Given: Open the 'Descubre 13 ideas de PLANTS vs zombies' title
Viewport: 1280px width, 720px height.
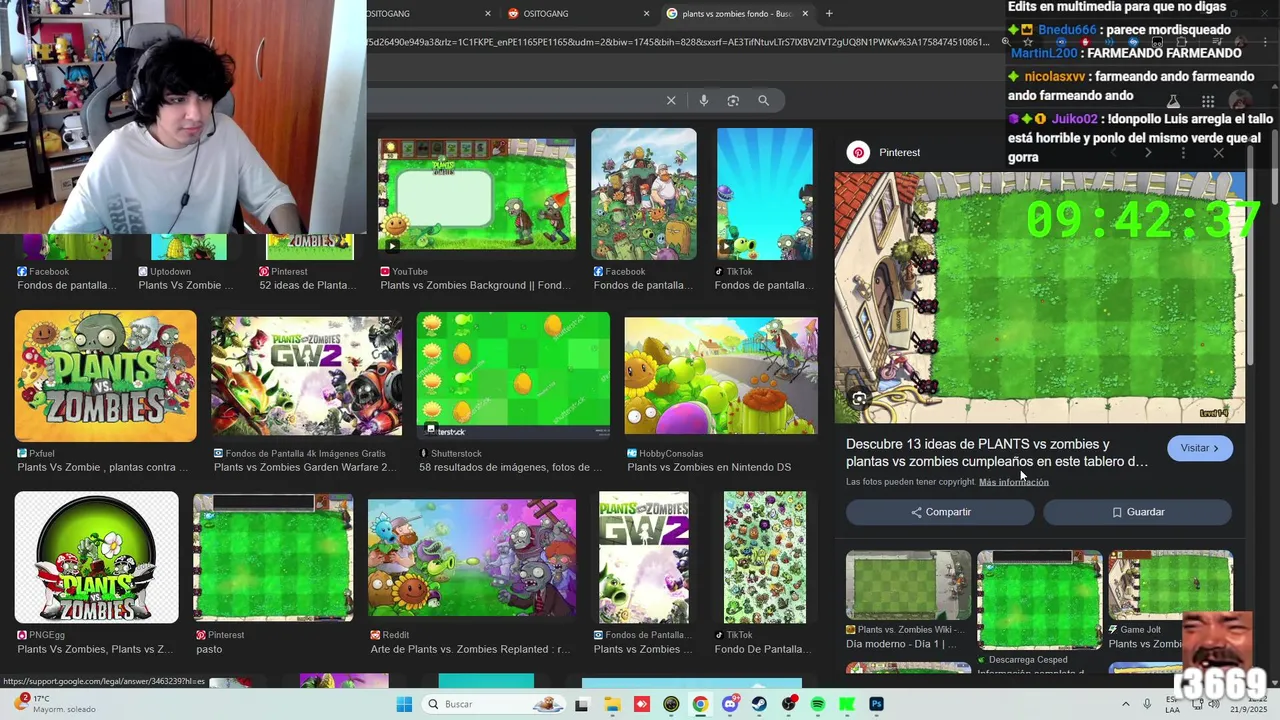Looking at the screenshot, I should click(x=997, y=453).
